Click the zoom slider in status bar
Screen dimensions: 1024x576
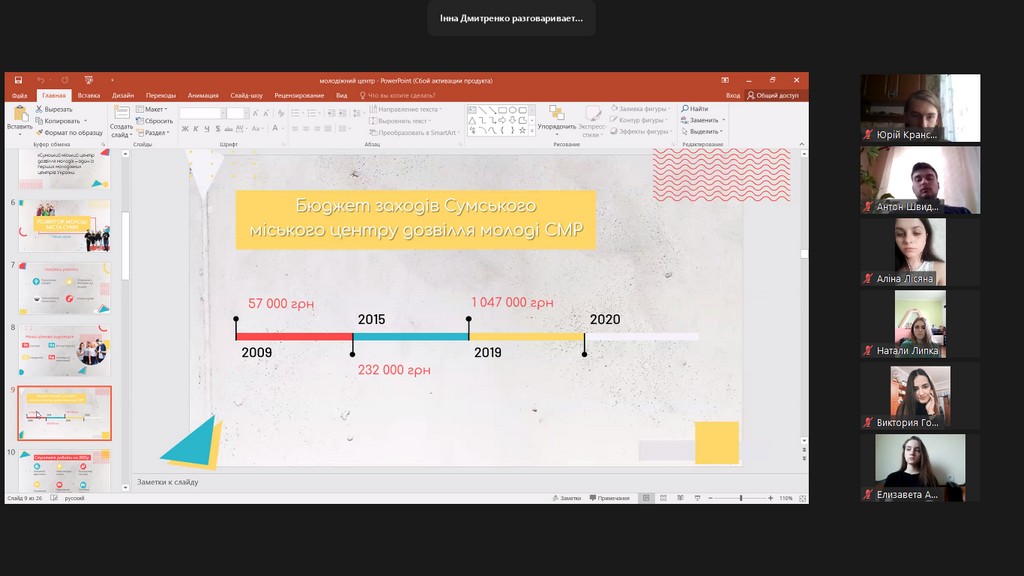tap(741, 498)
